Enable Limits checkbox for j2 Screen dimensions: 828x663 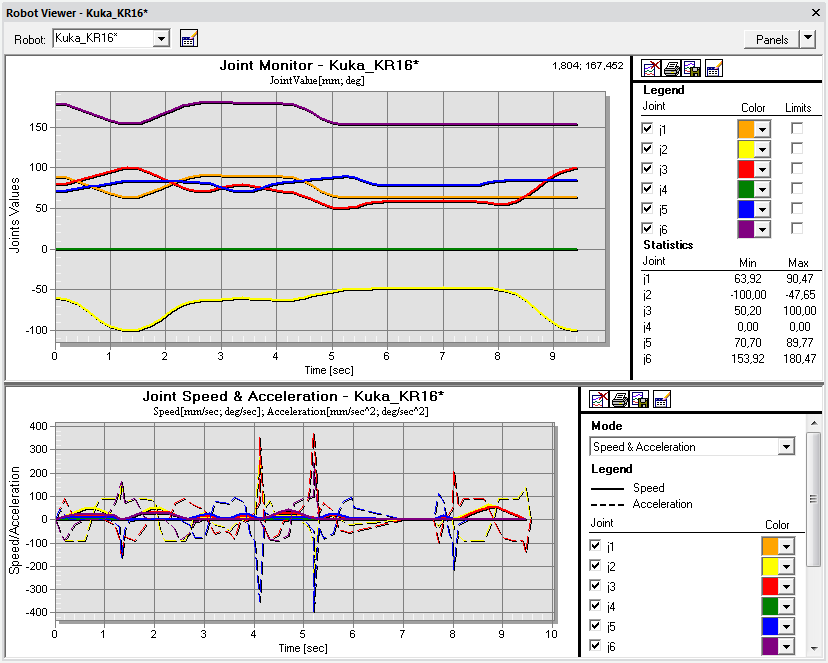pyautogui.click(x=797, y=148)
